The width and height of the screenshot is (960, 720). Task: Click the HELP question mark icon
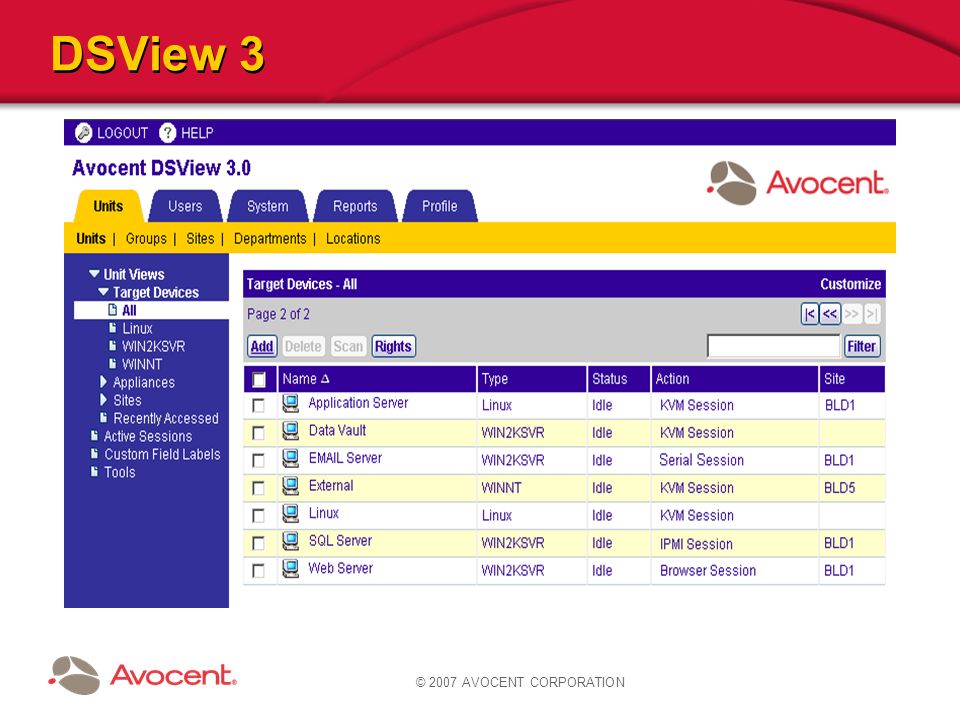167,133
